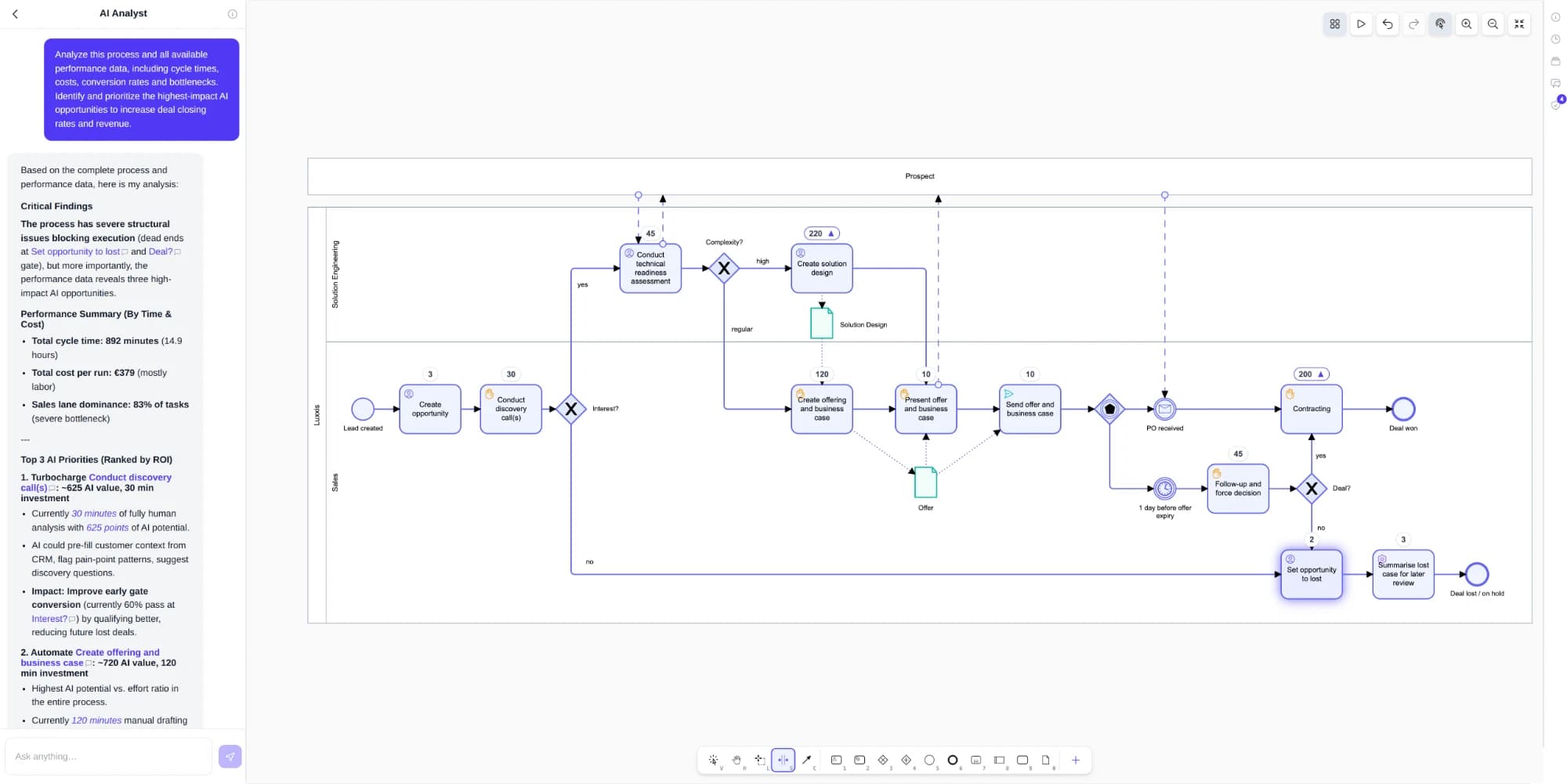Add a data object document shape from toolbar
This screenshot has height=784, width=1567.
[1045, 760]
